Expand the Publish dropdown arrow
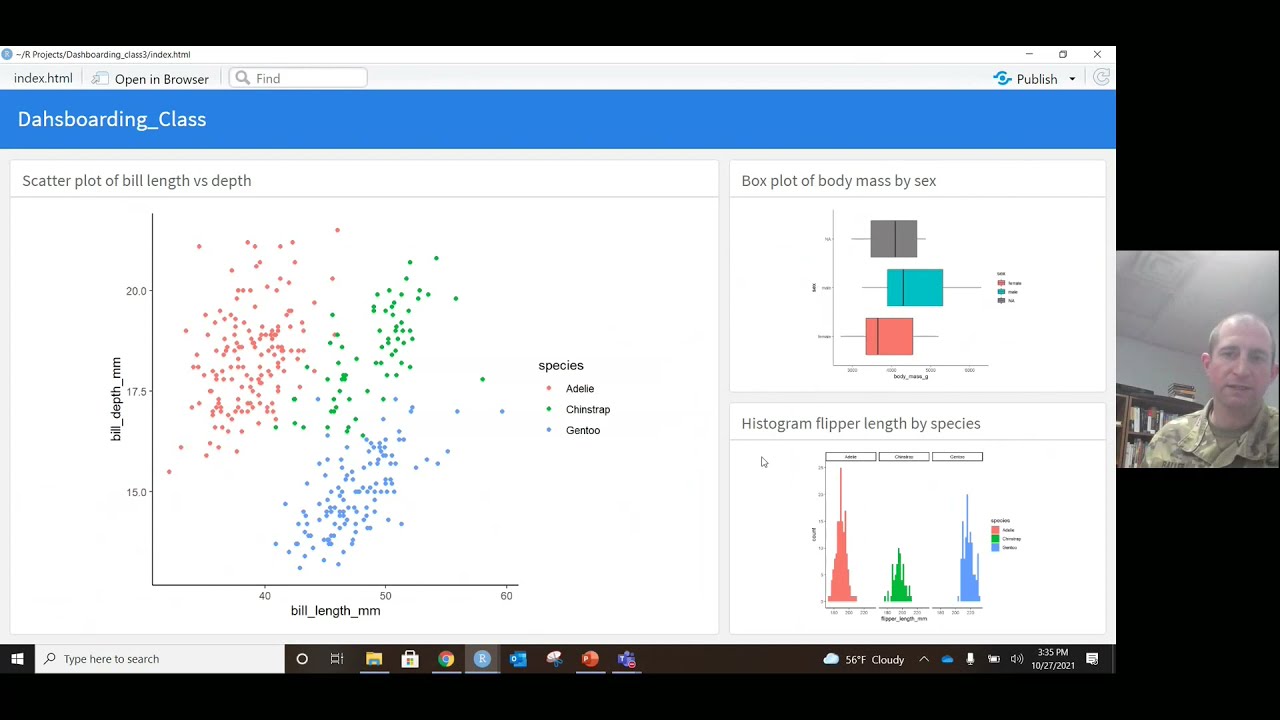The image size is (1280, 720). 1072,79
